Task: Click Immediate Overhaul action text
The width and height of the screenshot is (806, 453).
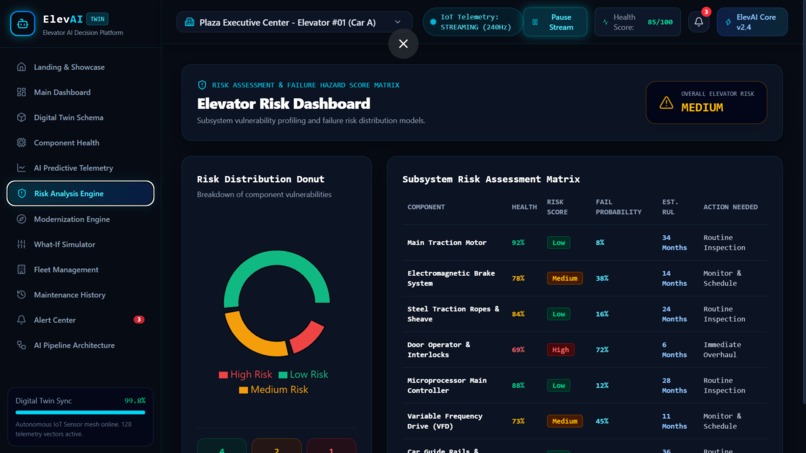Action: pyautogui.click(x=722, y=350)
